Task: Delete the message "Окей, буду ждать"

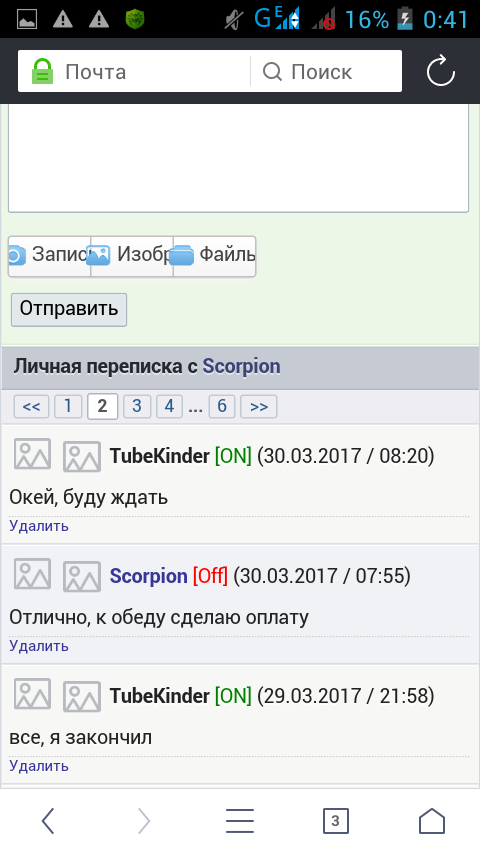Action: point(39,526)
